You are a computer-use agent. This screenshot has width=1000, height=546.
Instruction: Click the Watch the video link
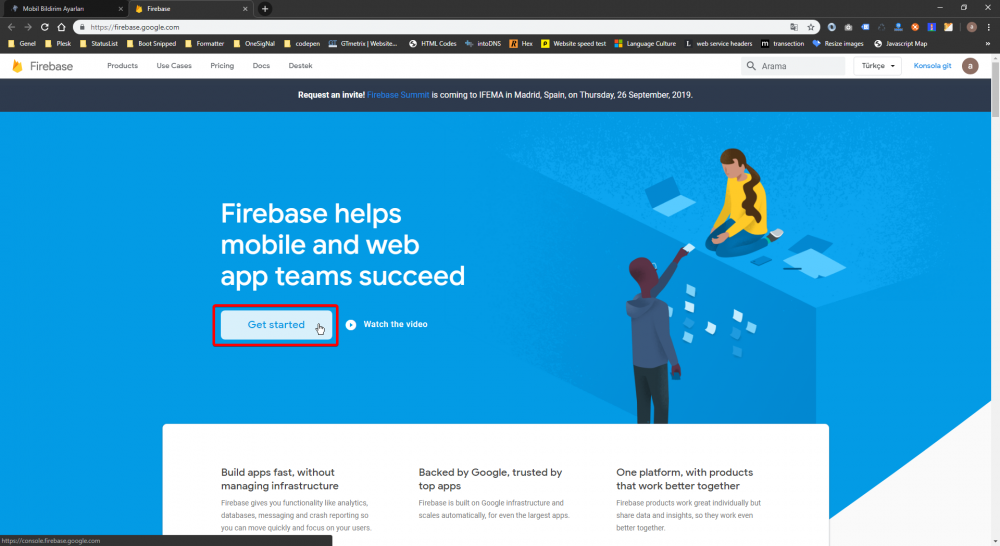pyautogui.click(x=395, y=325)
